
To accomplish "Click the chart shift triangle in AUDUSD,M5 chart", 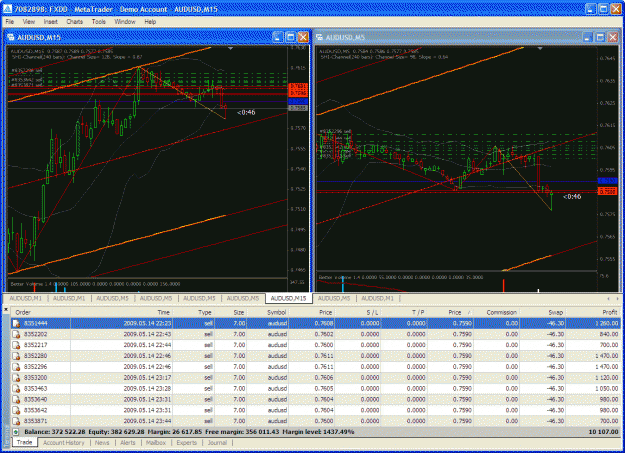I will 540,48.
